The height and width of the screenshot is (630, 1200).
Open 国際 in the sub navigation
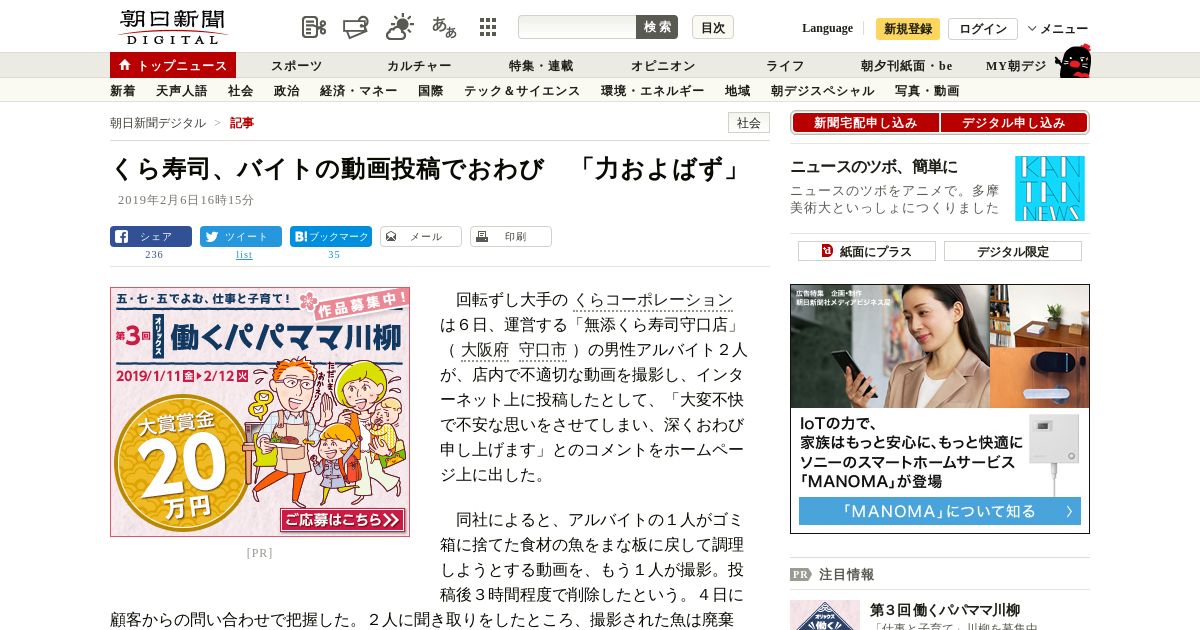[431, 91]
